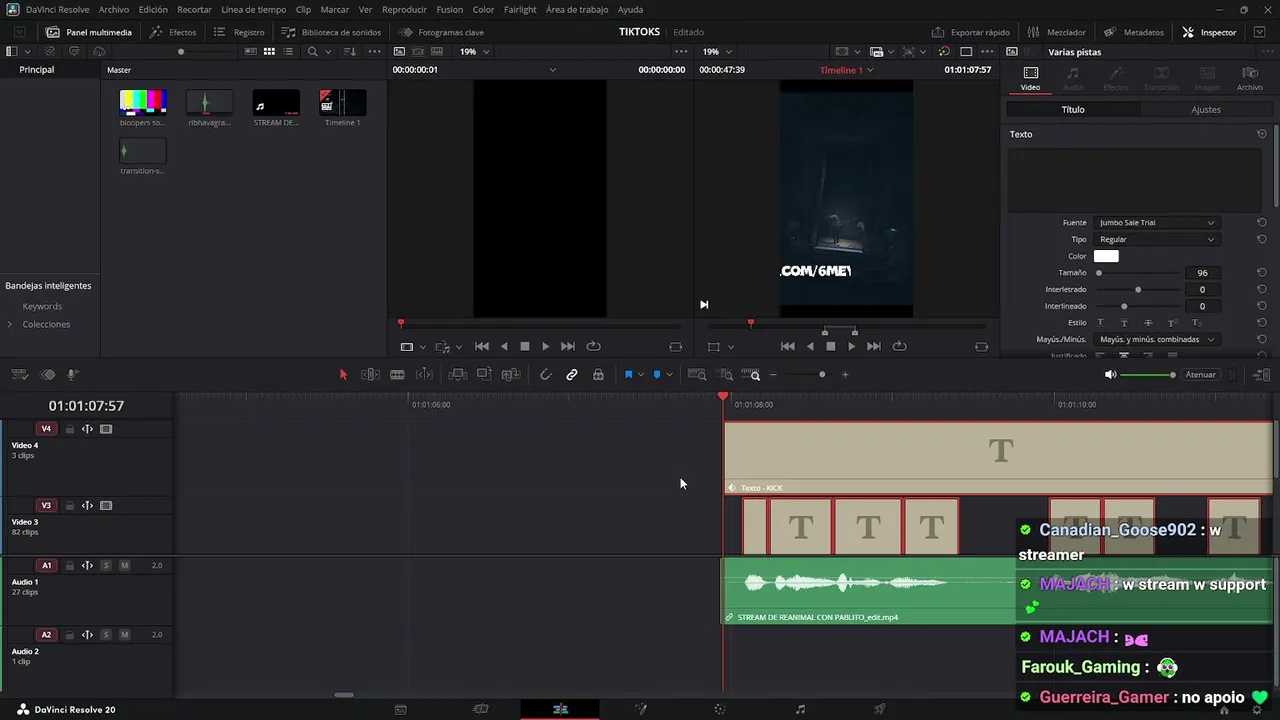1280x720 pixels.
Task: Add a blue flag to the clip
Action: (629, 374)
